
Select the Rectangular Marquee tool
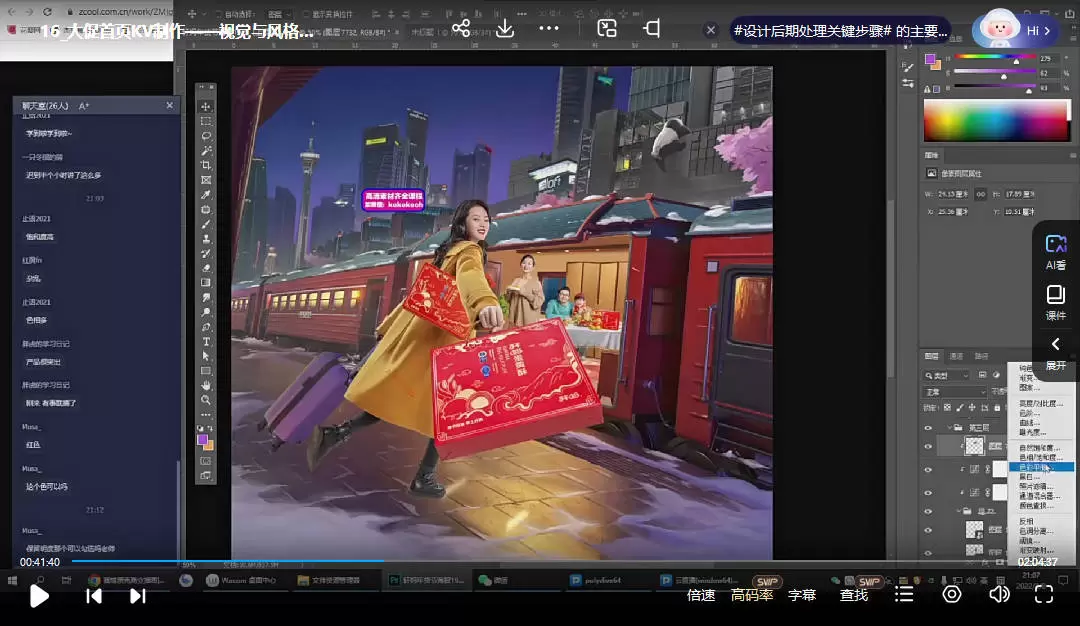click(x=206, y=121)
